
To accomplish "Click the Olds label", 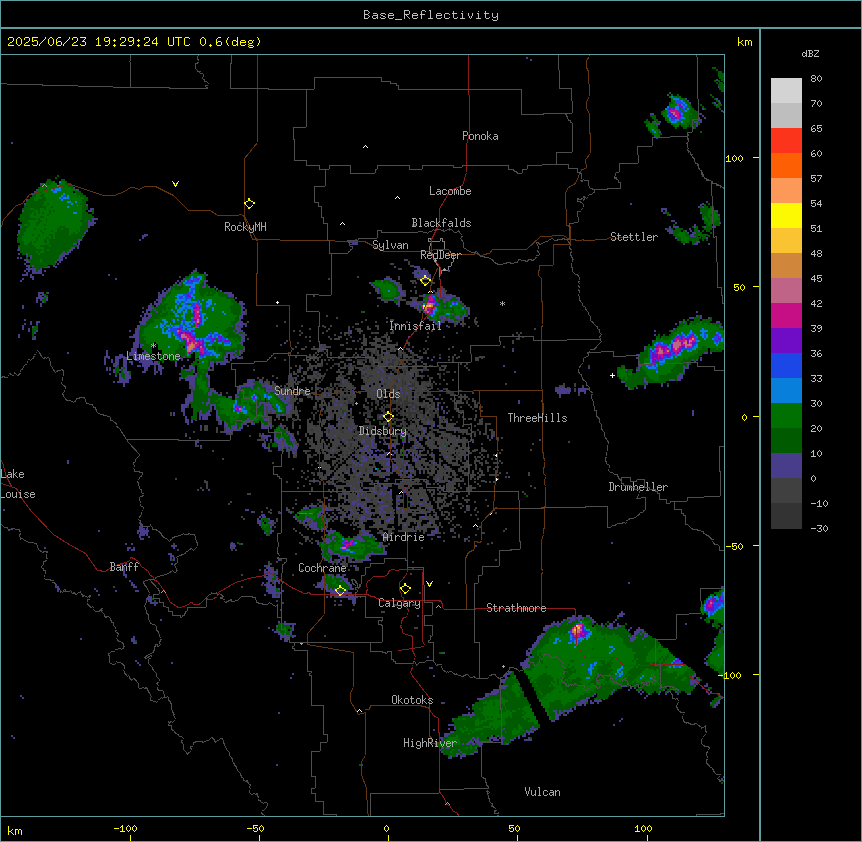I will click(388, 394).
